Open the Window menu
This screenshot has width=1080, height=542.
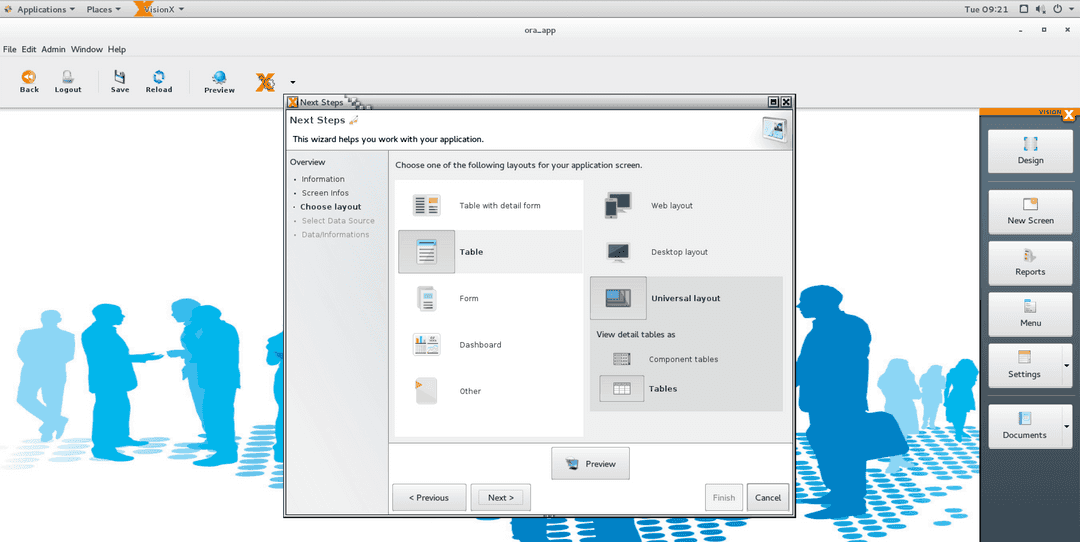tap(86, 49)
